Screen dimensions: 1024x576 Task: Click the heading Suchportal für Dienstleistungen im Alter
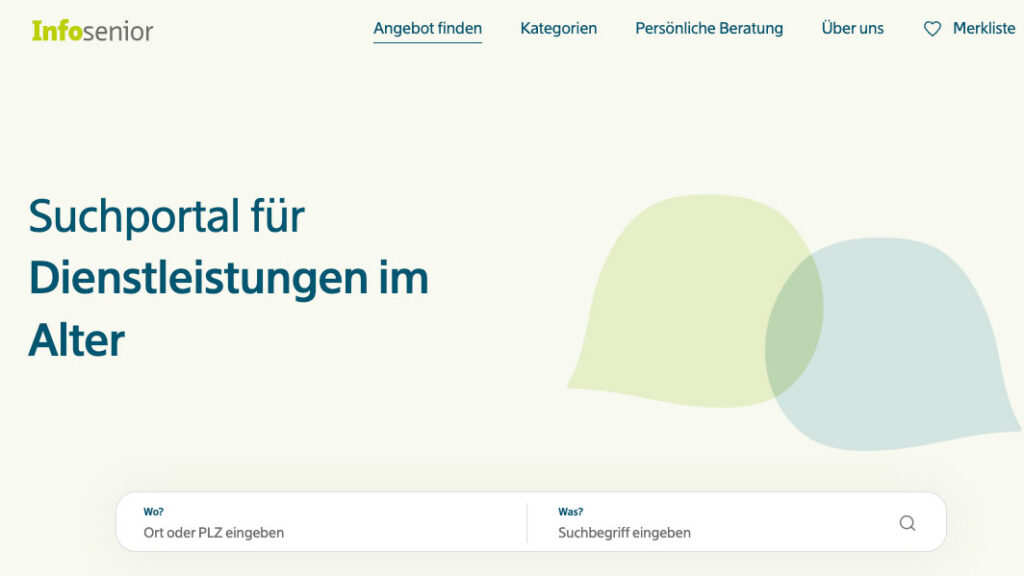click(229, 278)
